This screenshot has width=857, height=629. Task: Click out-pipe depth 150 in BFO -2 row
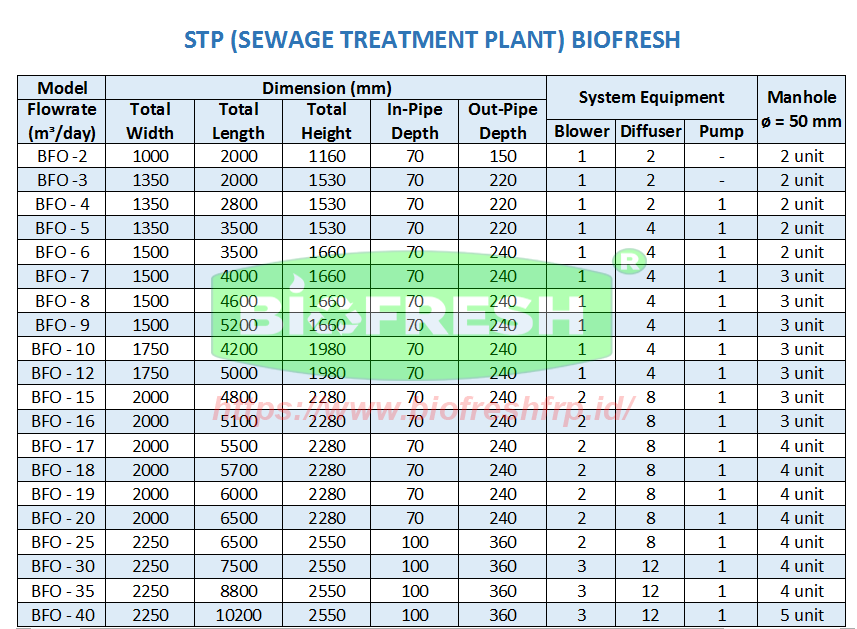pyautogui.click(x=502, y=156)
